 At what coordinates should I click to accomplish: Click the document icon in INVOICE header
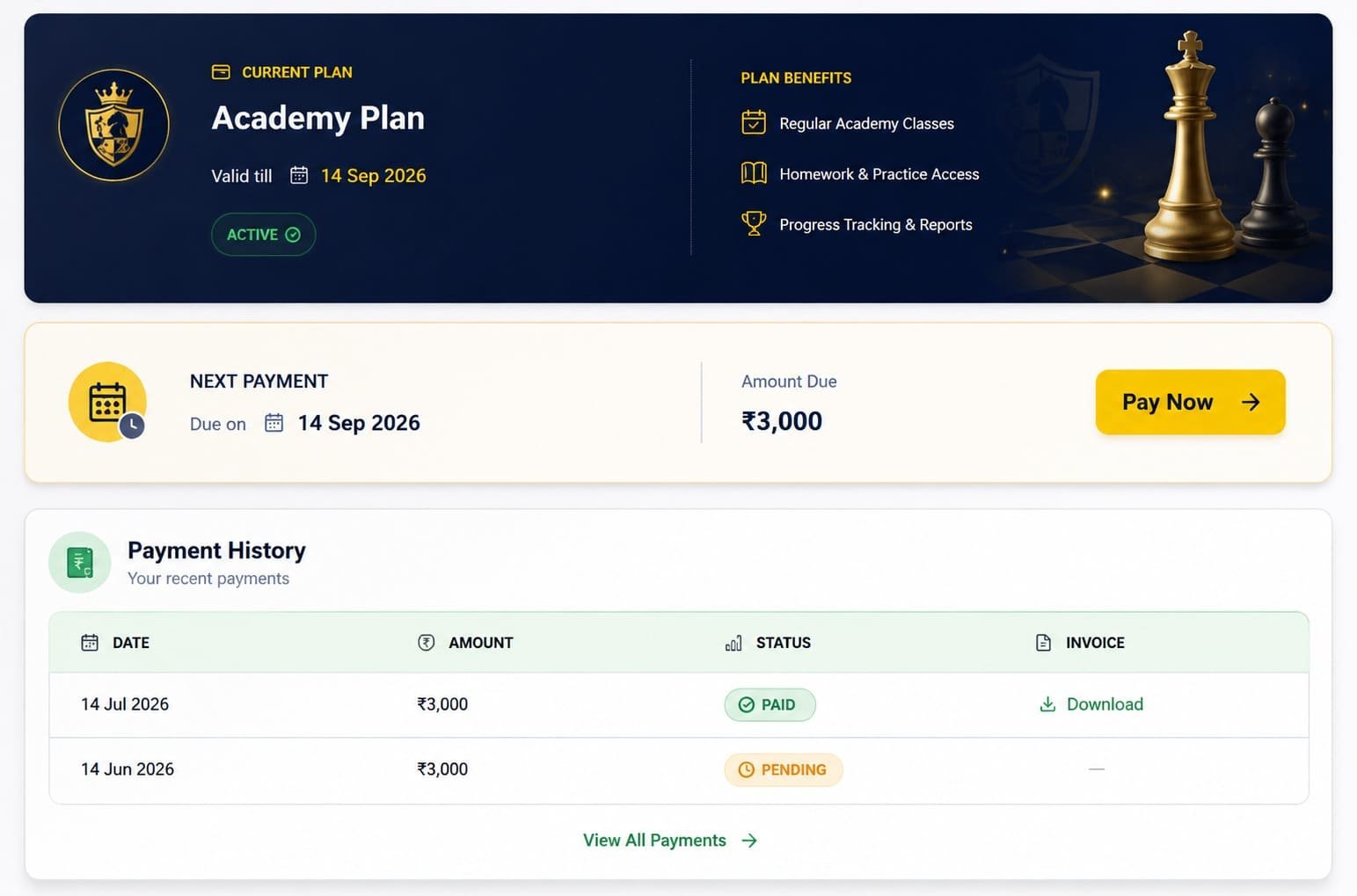click(x=1043, y=643)
